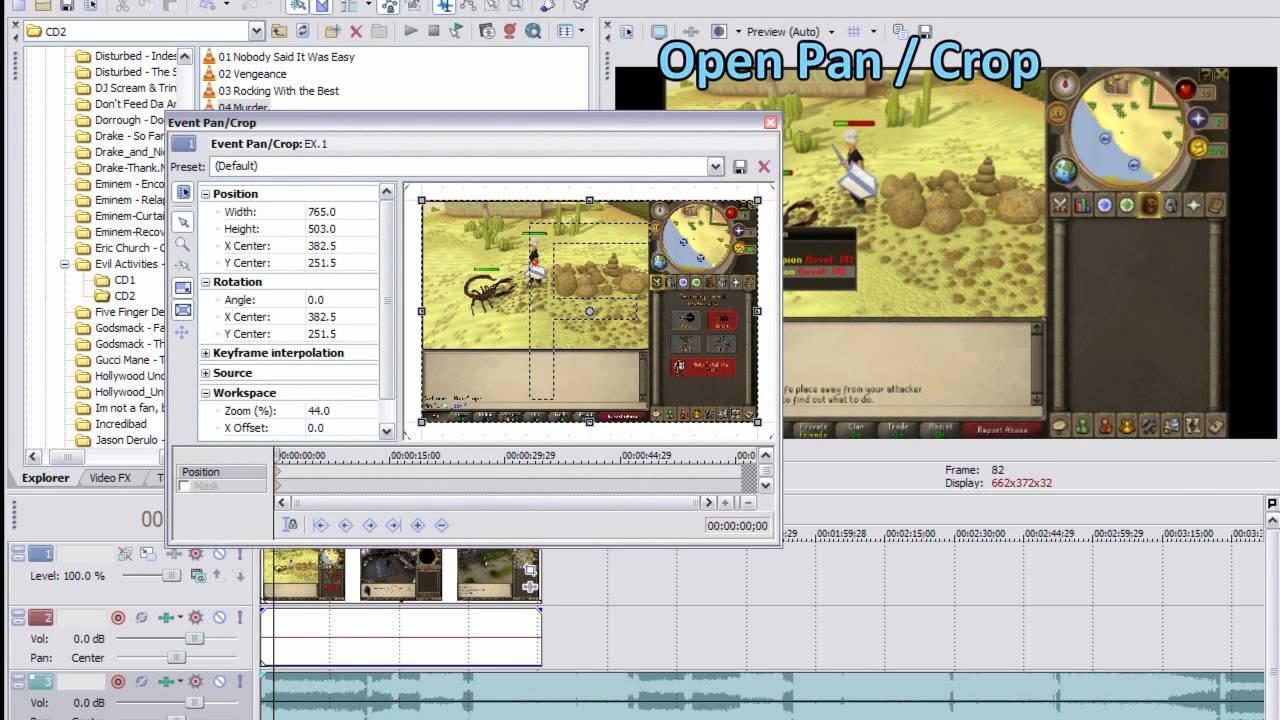Mute audio track 2

[x=219, y=618]
